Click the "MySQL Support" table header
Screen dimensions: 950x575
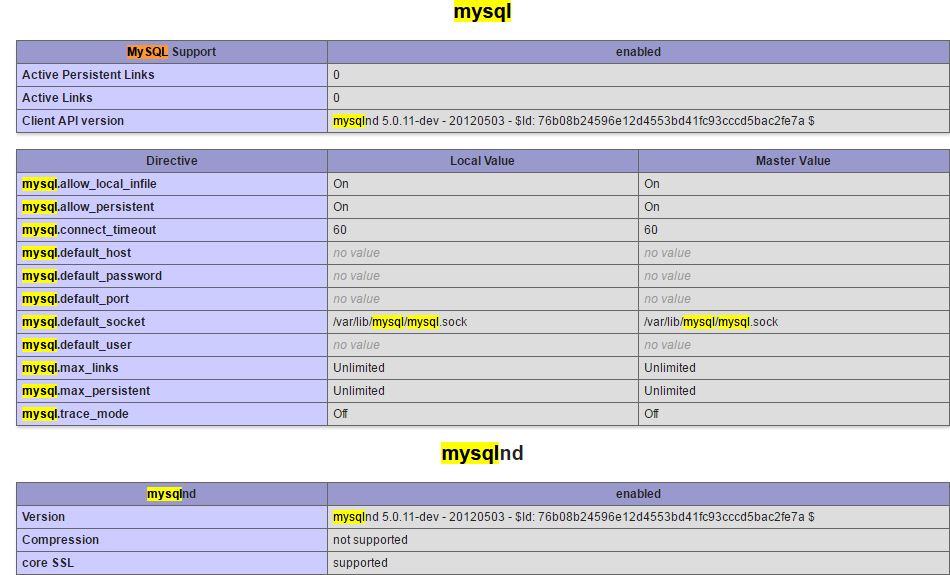point(171,52)
